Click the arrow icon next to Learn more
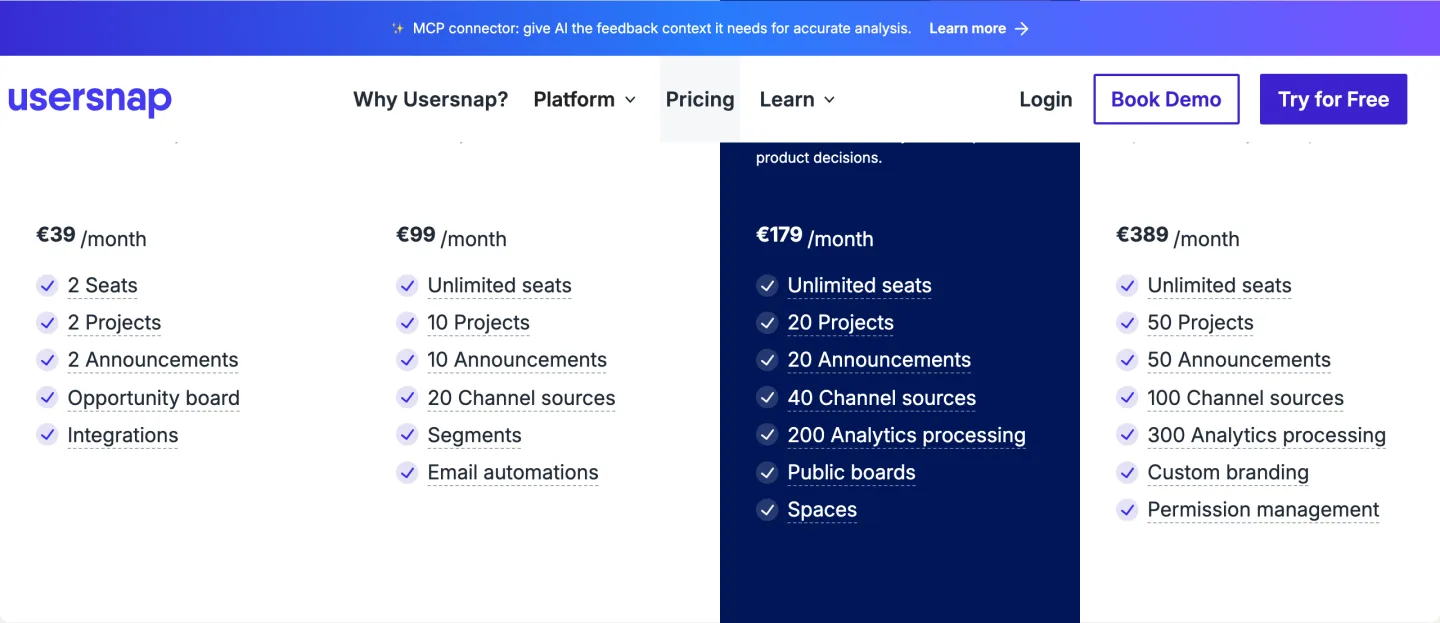This screenshot has width=1440, height=623. (x=1021, y=28)
